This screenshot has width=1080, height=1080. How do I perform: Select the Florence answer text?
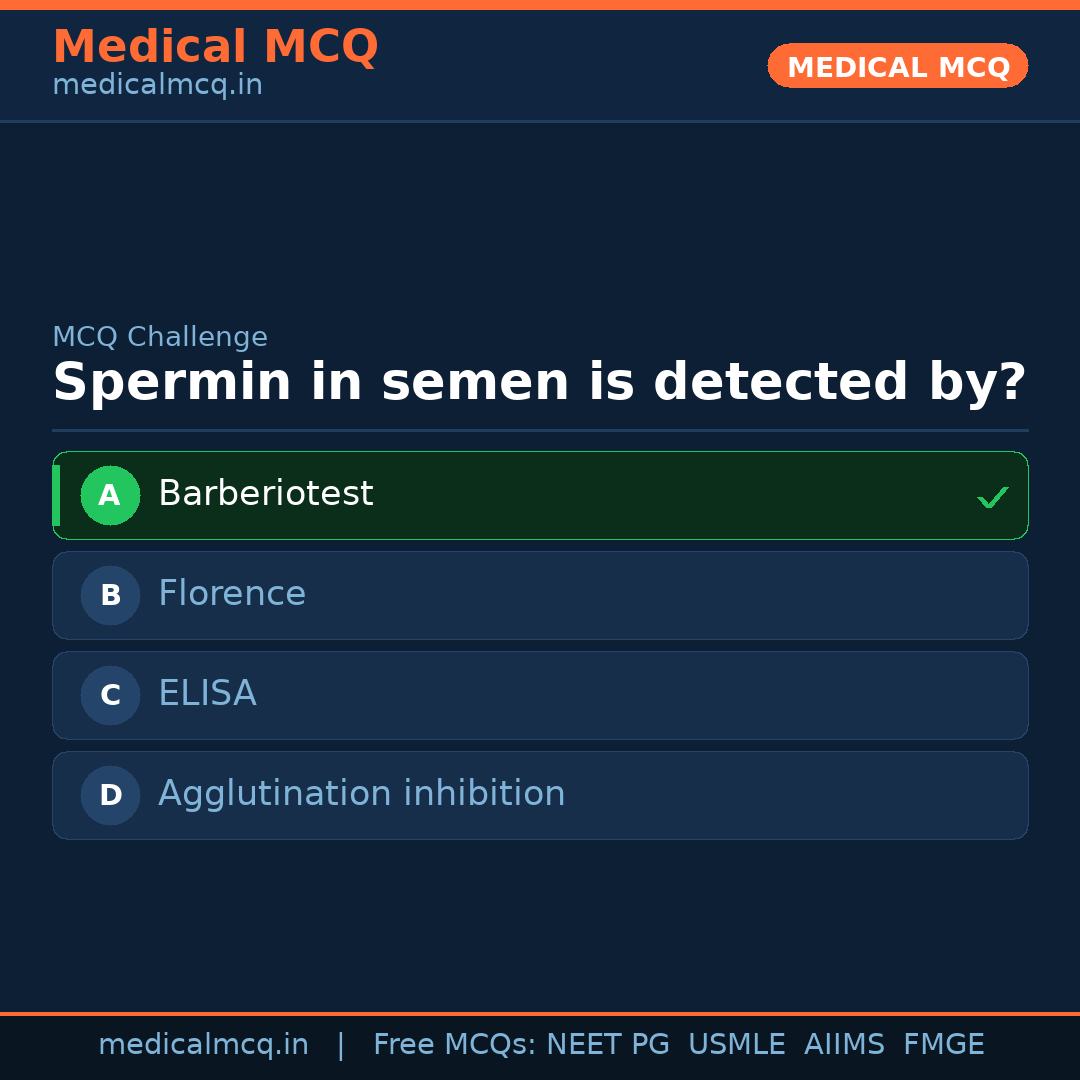[232, 594]
